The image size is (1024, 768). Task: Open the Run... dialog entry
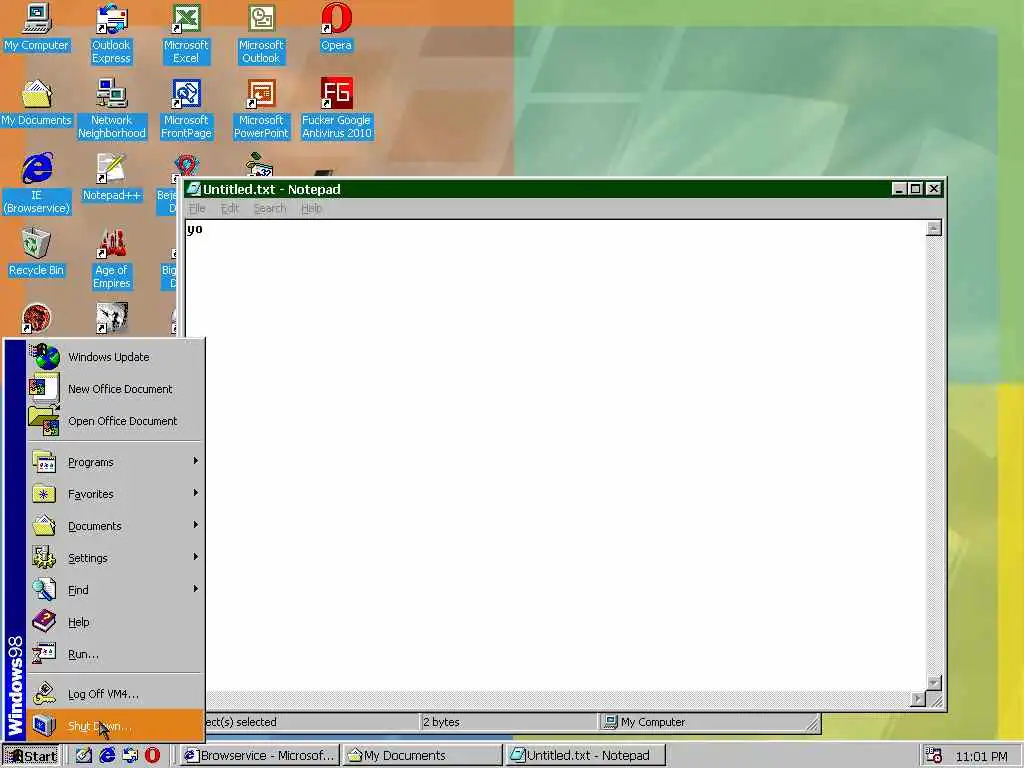(115, 654)
